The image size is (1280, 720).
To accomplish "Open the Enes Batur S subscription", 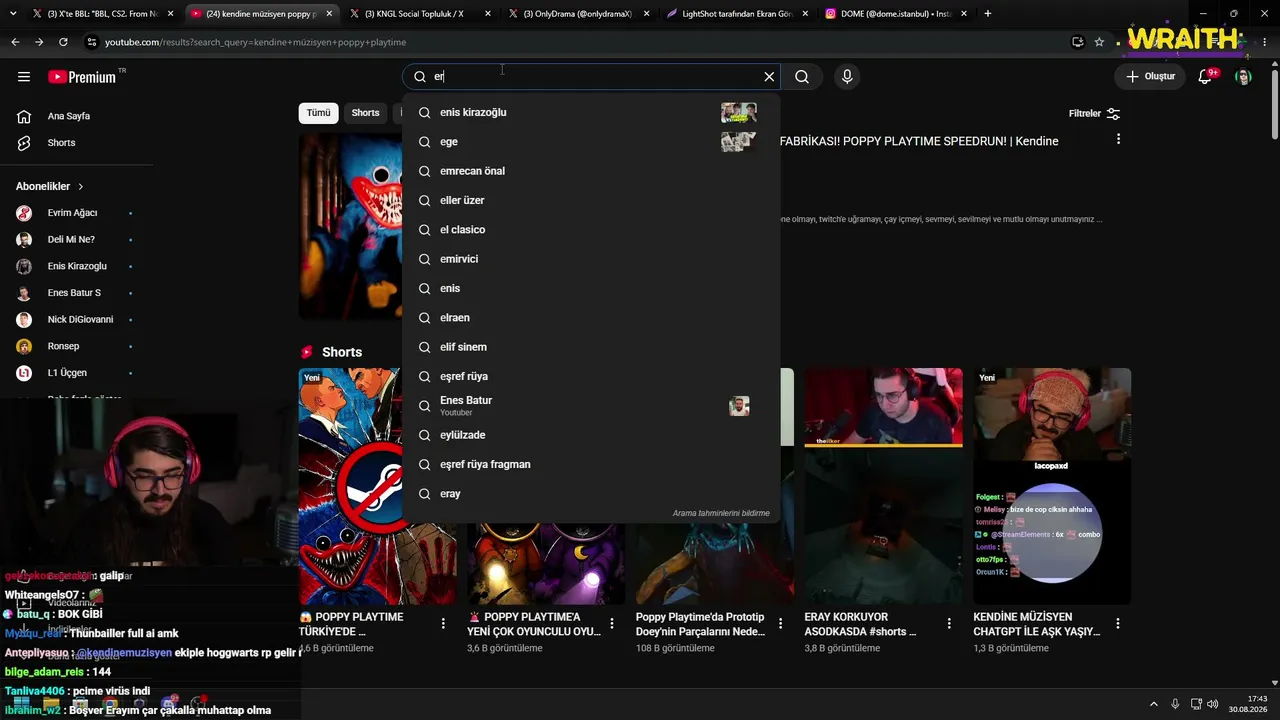I will pyautogui.click(x=76, y=293).
